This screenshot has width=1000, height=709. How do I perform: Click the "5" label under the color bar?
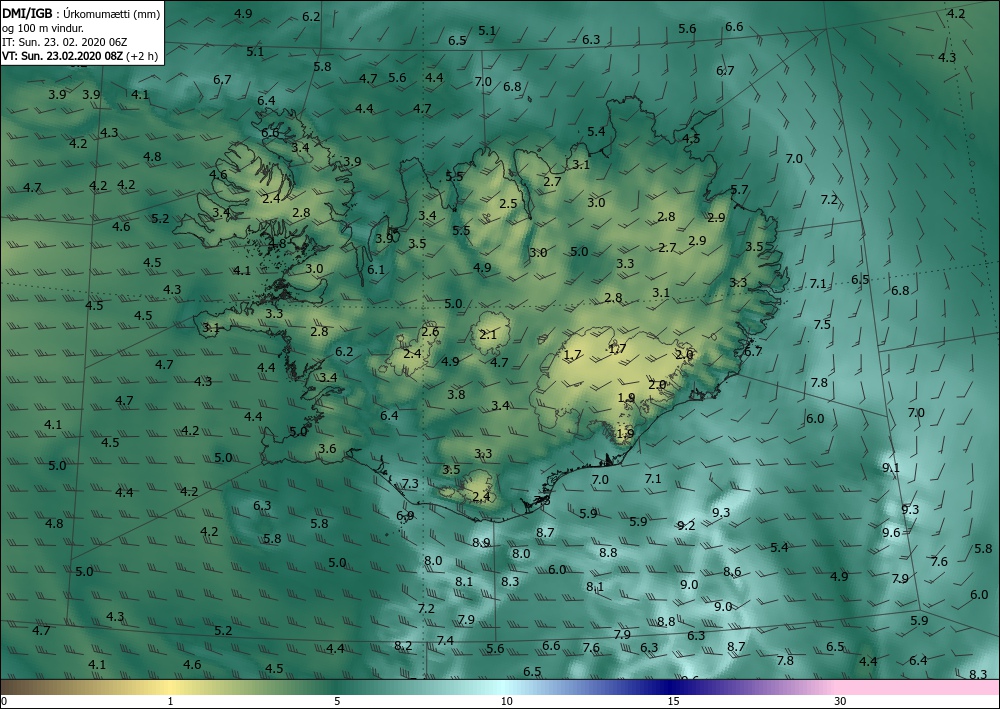pos(337,701)
